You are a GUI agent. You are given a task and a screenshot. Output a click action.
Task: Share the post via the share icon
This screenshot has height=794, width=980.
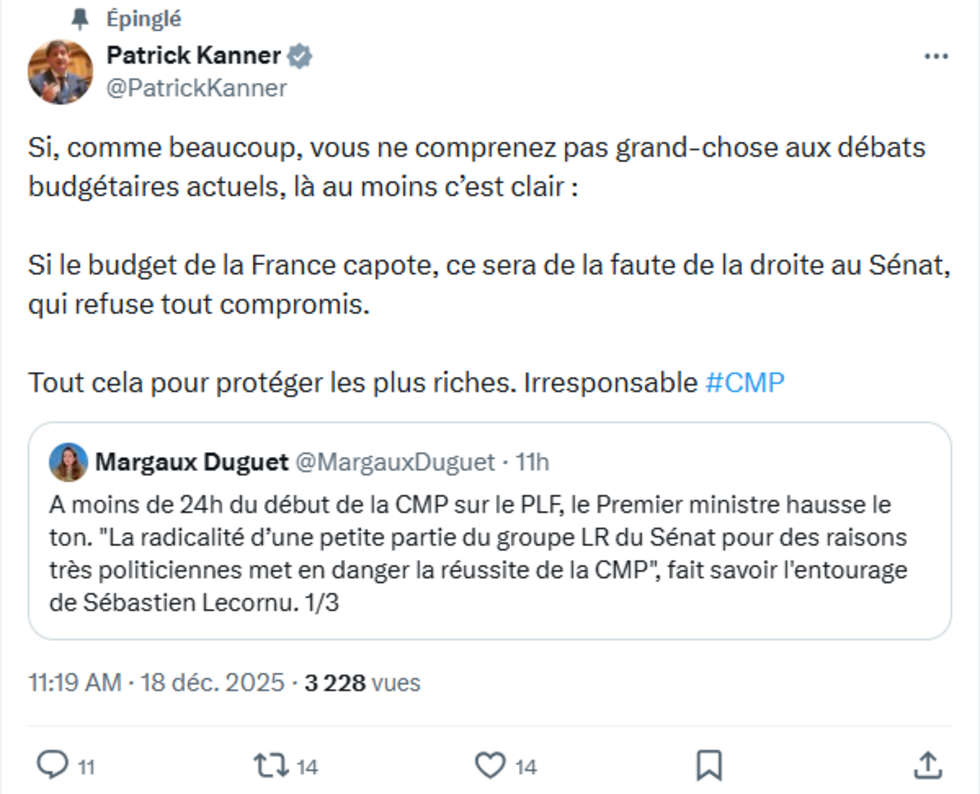pos(927,763)
